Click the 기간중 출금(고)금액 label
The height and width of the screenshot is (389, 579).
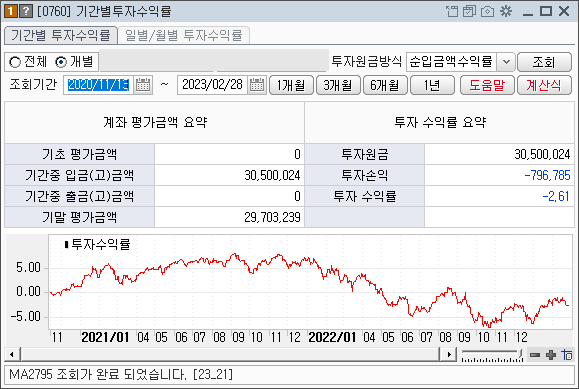click(x=79, y=196)
